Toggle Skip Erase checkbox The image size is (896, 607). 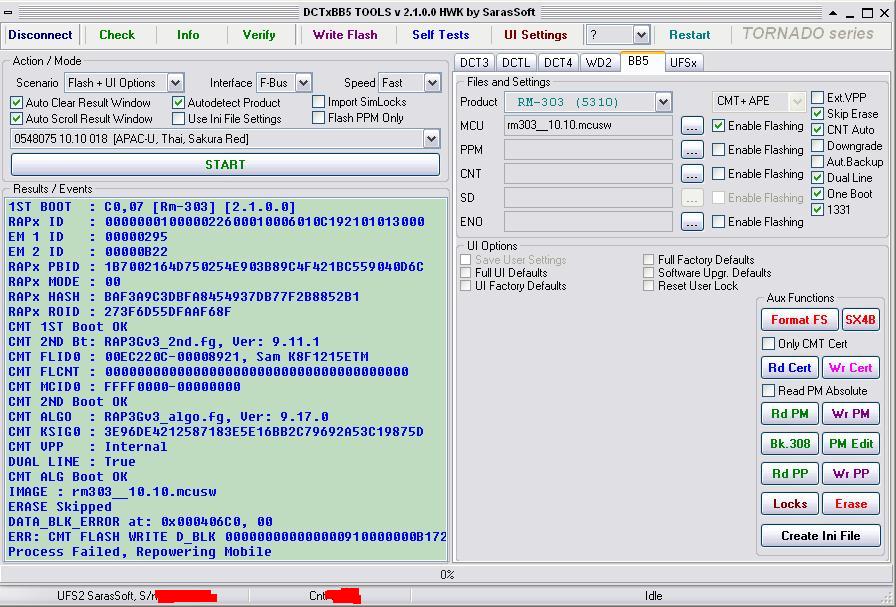[x=818, y=114]
